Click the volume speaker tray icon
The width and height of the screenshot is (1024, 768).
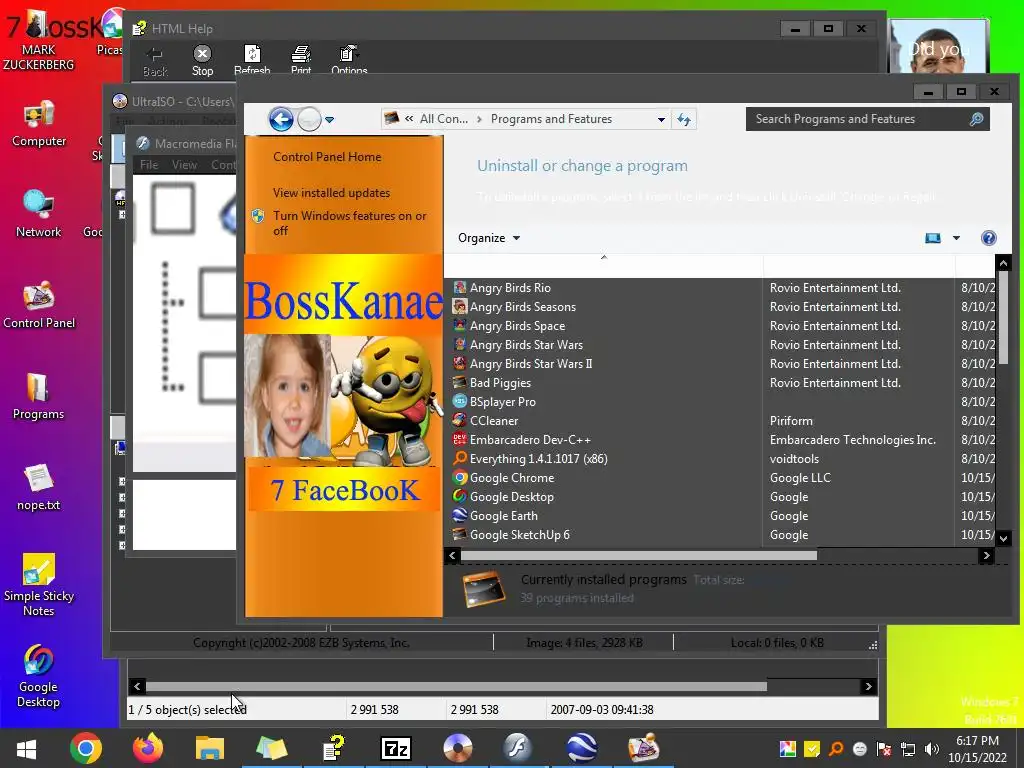[x=932, y=749]
